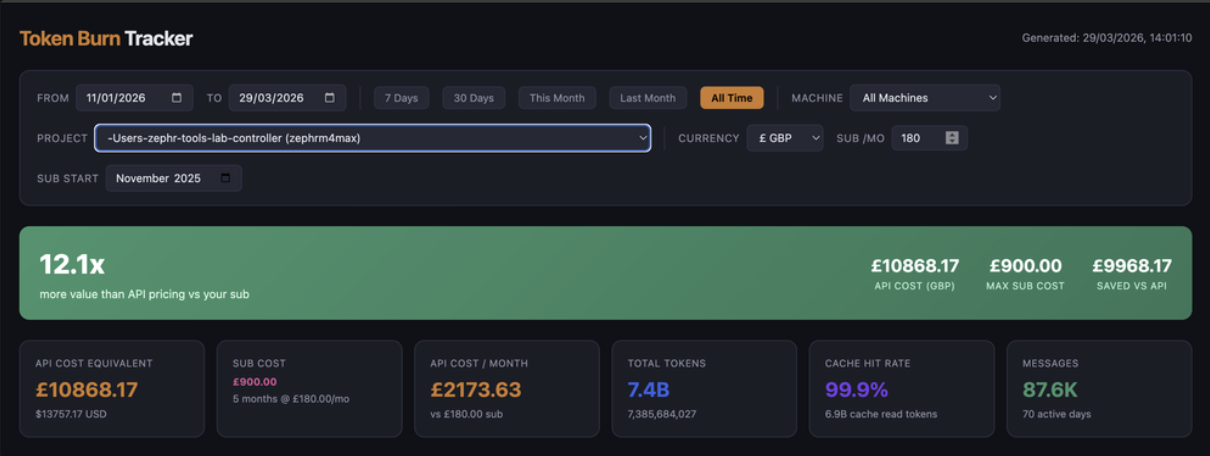This screenshot has height=456, width=1210.
Task: Open the £ GBP currency dropdown
Action: point(784,138)
